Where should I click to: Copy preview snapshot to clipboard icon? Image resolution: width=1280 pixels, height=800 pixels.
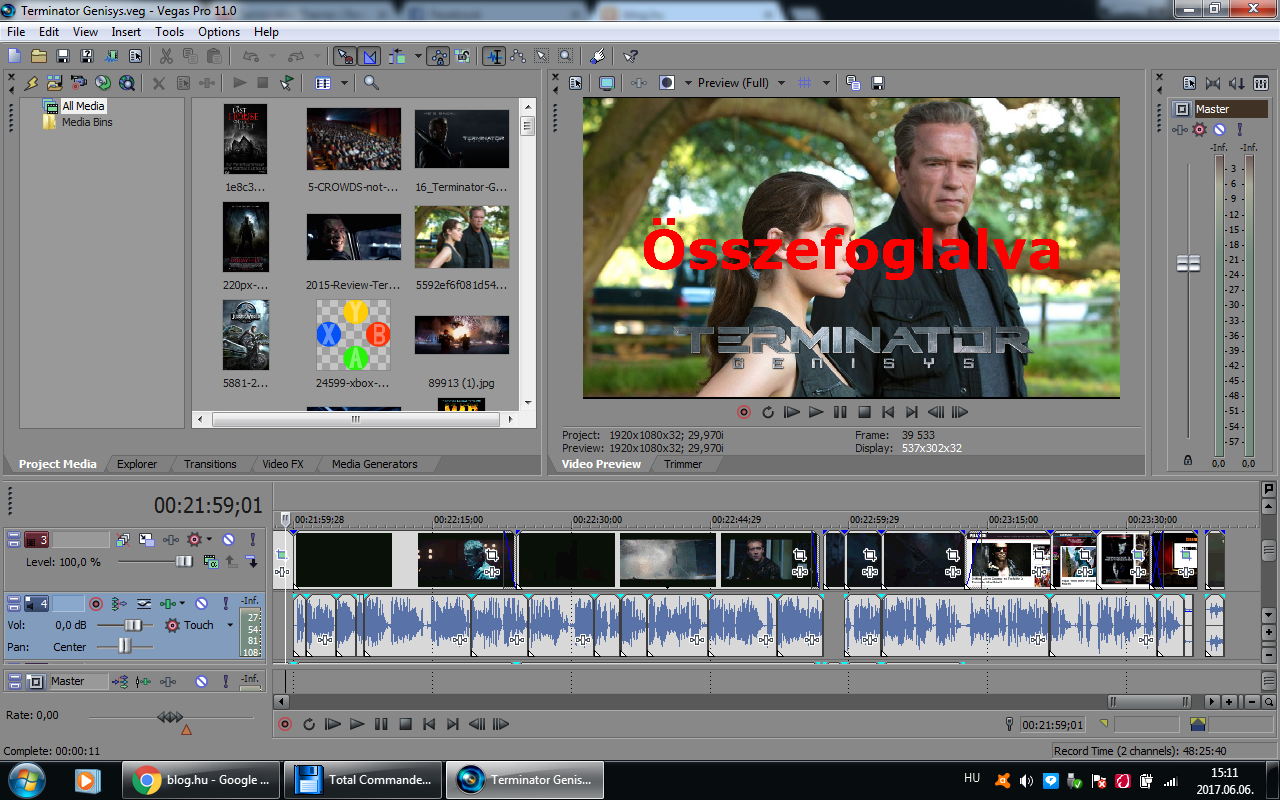[853, 82]
